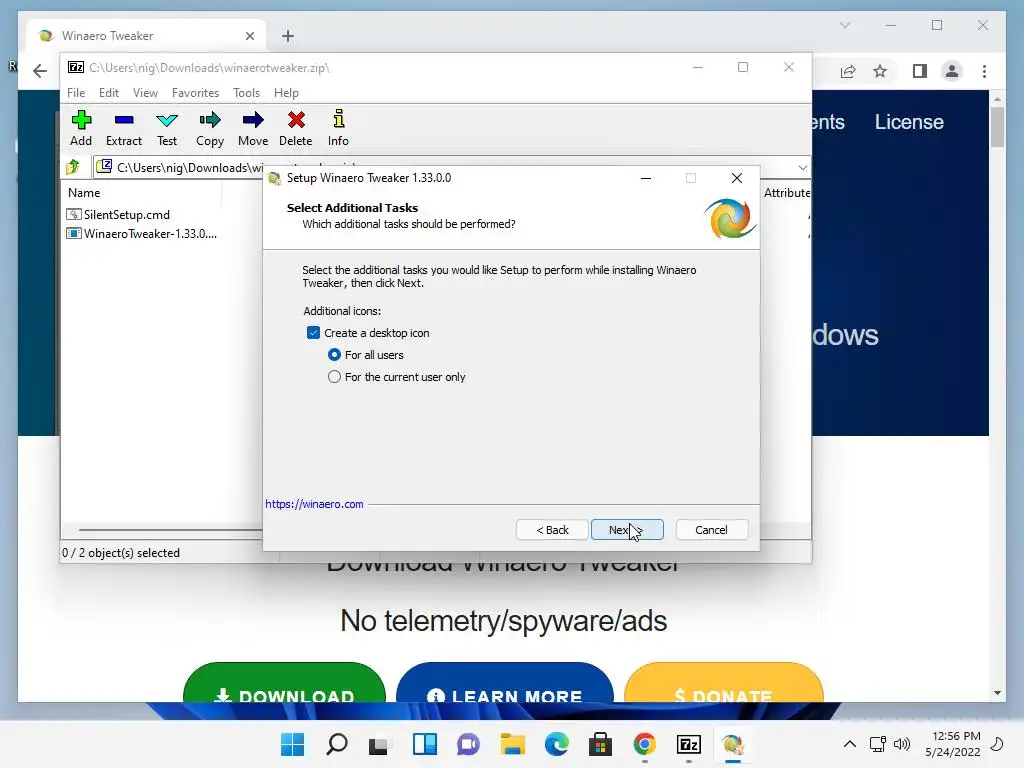Click the blue LEARN MORE button

click(x=505, y=683)
